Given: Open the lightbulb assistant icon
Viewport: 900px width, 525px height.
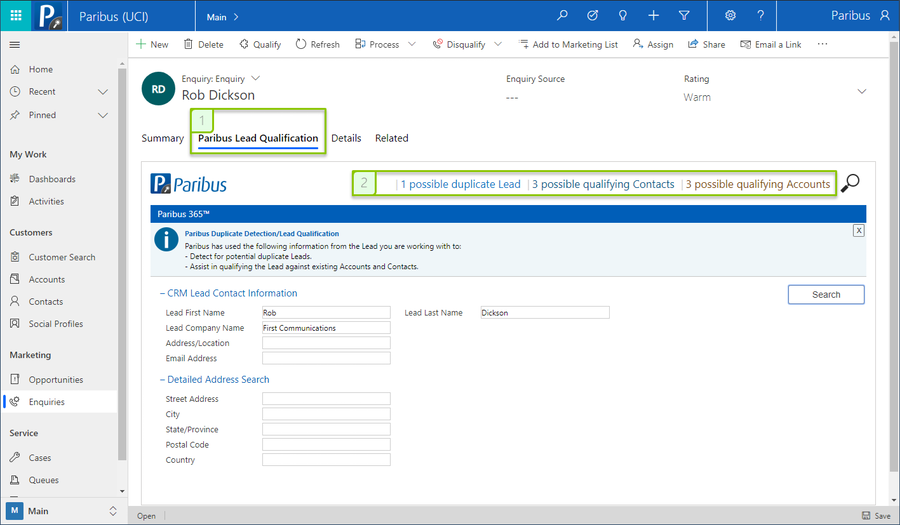Looking at the screenshot, I should [623, 15].
